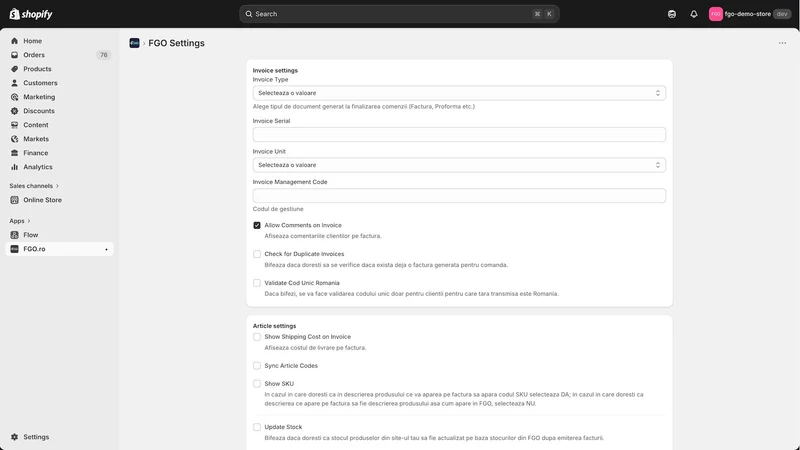The height and width of the screenshot is (450, 800).
Task: Uncheck Allow Comments on Invoice
Action: 257,225
